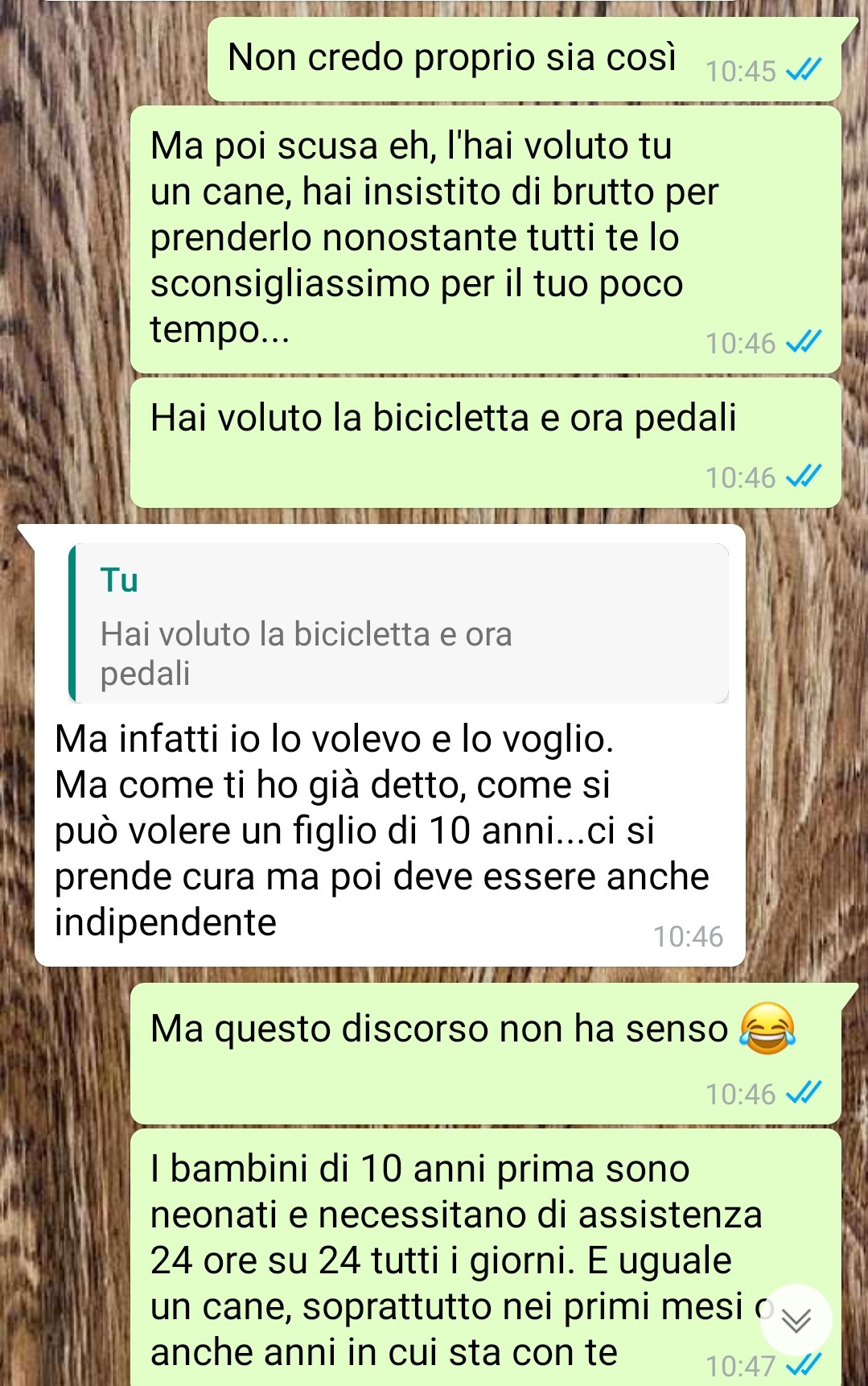Tap the read ticks beside "tempo..." message
Screen dimensions: 868x1386
tap(803, 343)
